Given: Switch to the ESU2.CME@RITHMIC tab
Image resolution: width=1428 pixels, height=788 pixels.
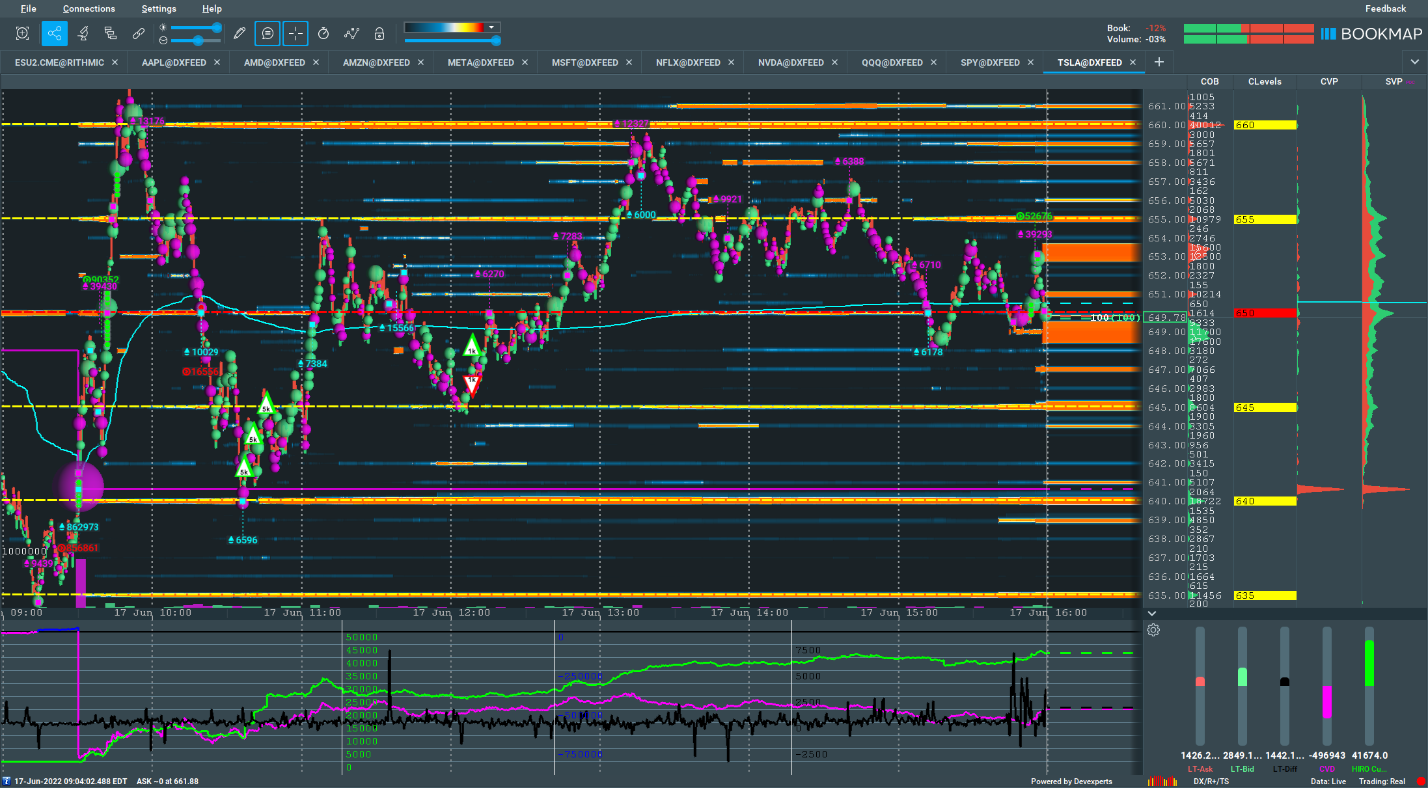Looking at the screenshot, I should 58,62.
